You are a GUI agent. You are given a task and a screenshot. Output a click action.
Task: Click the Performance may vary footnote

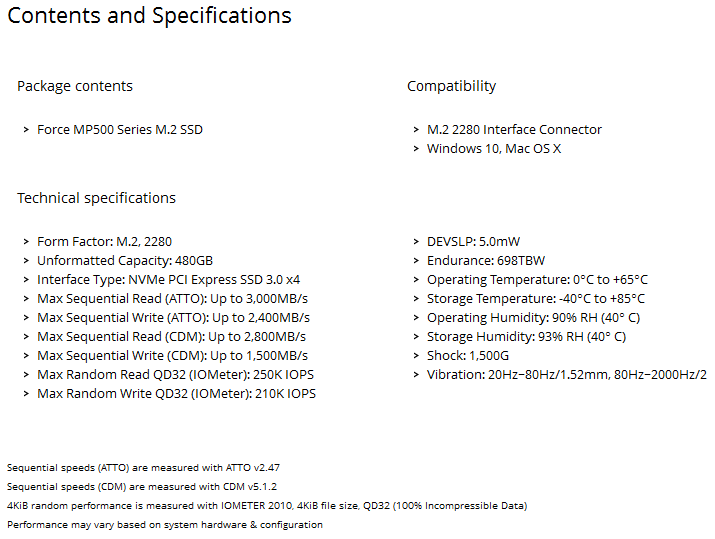click(x=165, y=525)
